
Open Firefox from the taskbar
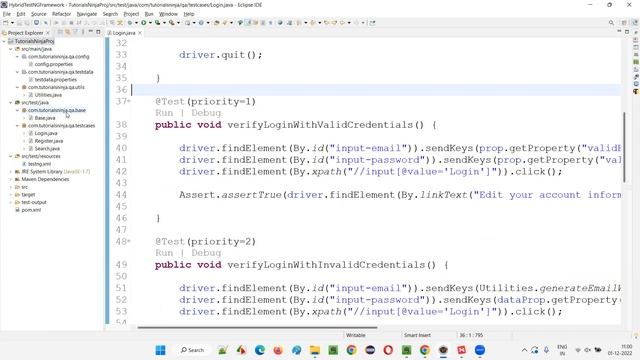[278, 350]
